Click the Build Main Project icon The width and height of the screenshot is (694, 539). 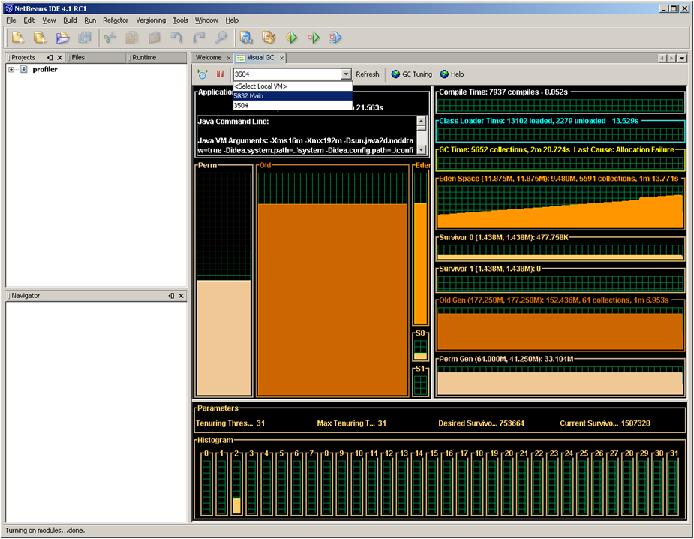click(x=246, y=38)
